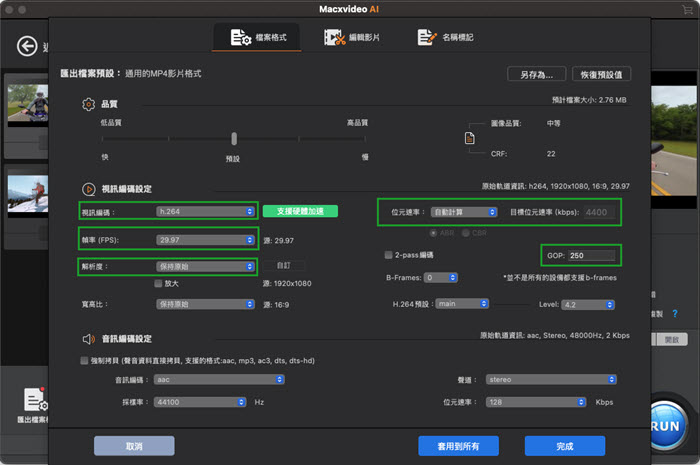Click the quality gear icon

(x=88, y=104)
